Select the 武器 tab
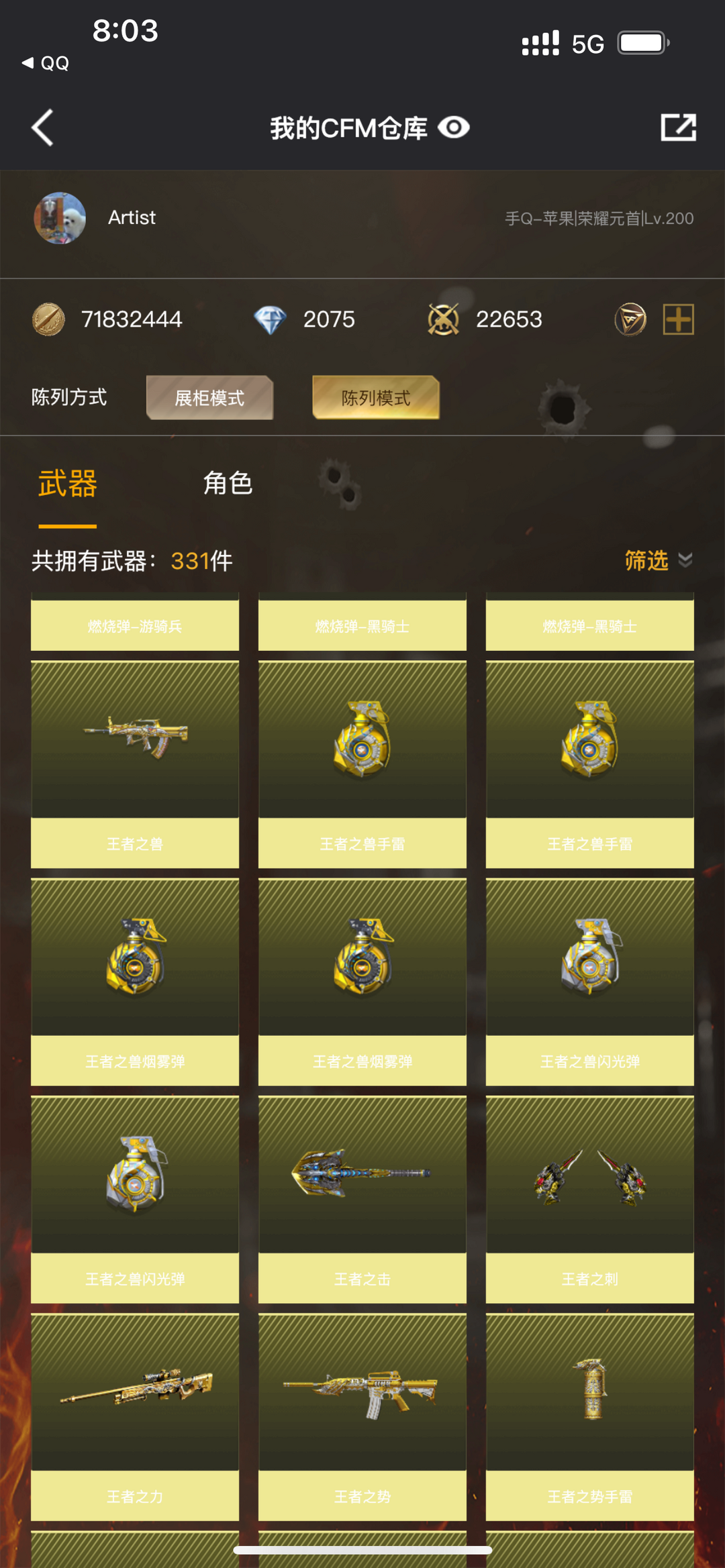 (67, 484)
